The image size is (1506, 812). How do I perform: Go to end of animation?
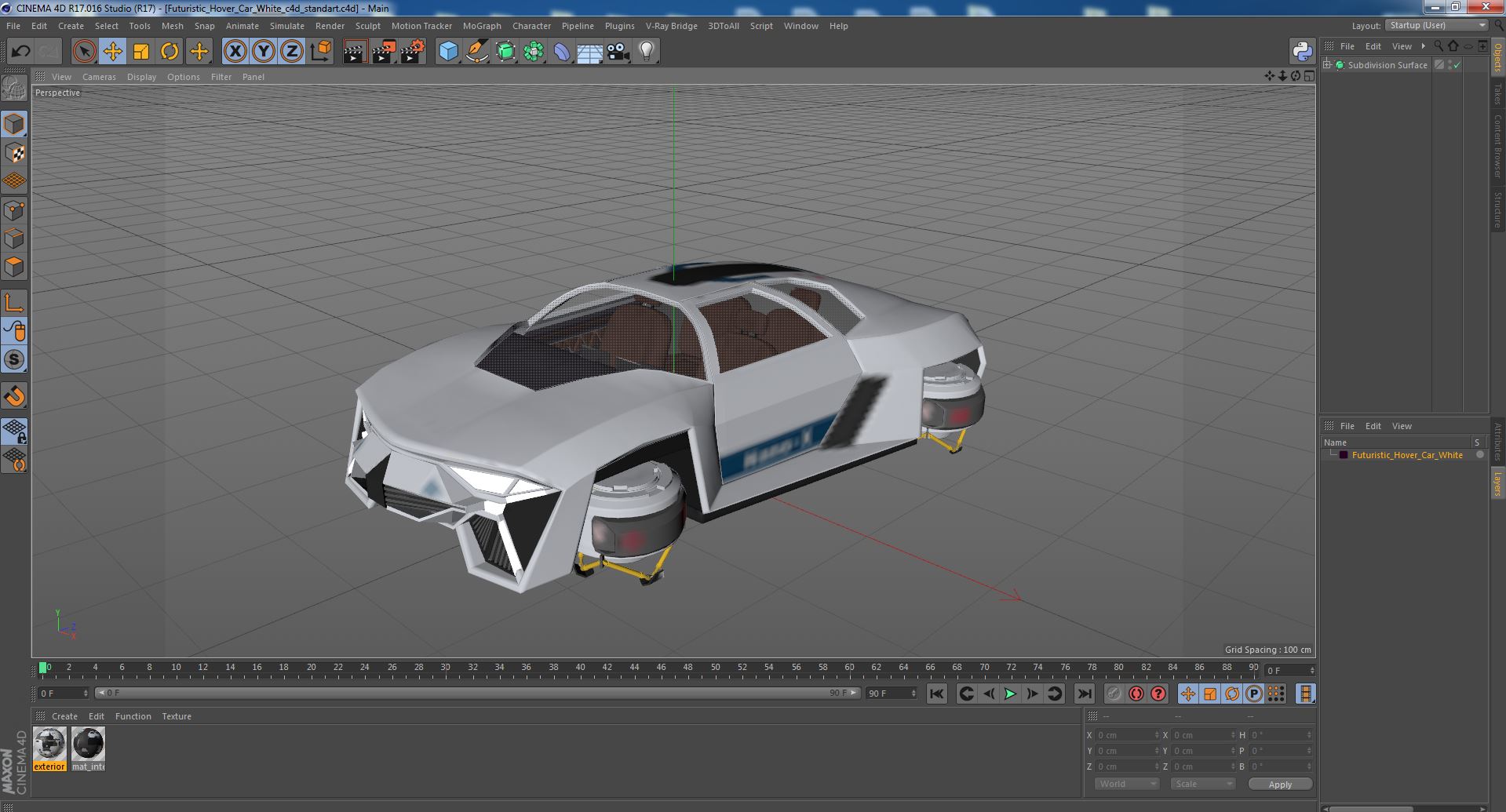[x=1084, y=694]
